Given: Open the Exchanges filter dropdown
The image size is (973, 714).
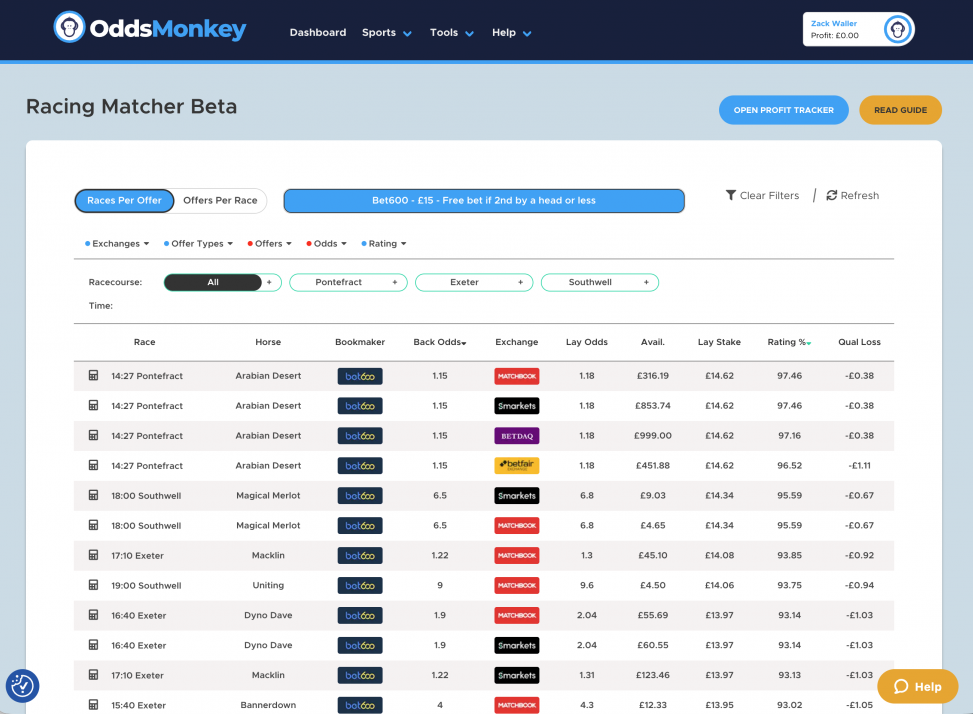Looking at the screenshot, I should (117, 244).
